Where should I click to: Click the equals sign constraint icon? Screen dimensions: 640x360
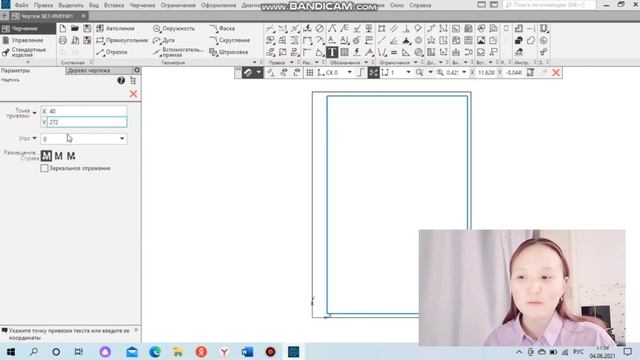pos(394,52)
